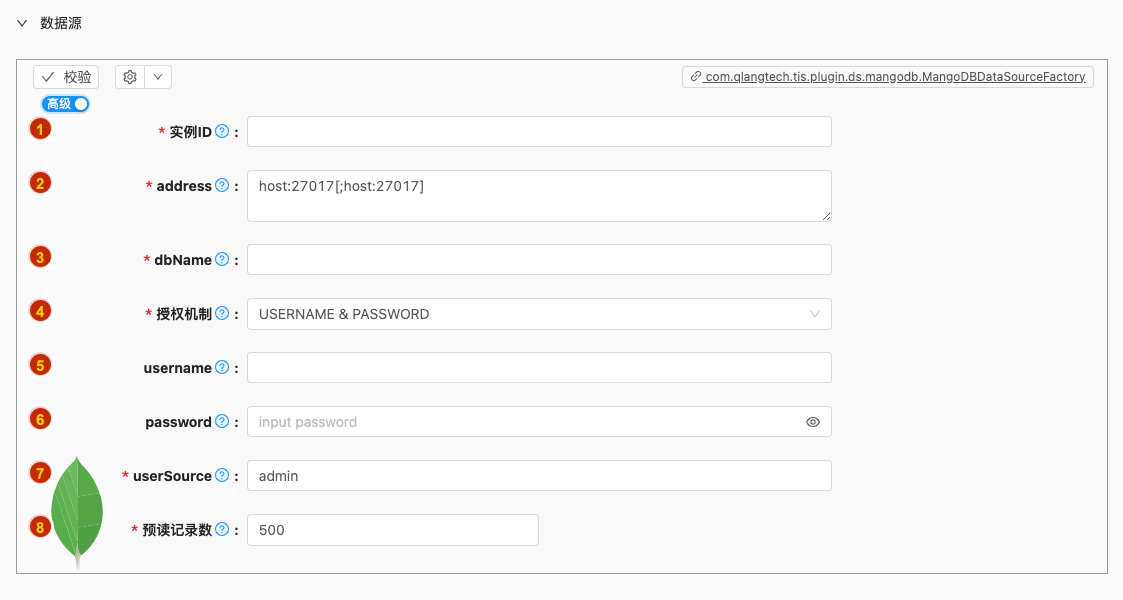
Task: Select the 预读记录数 field showing 500
Action: (392, 530)
